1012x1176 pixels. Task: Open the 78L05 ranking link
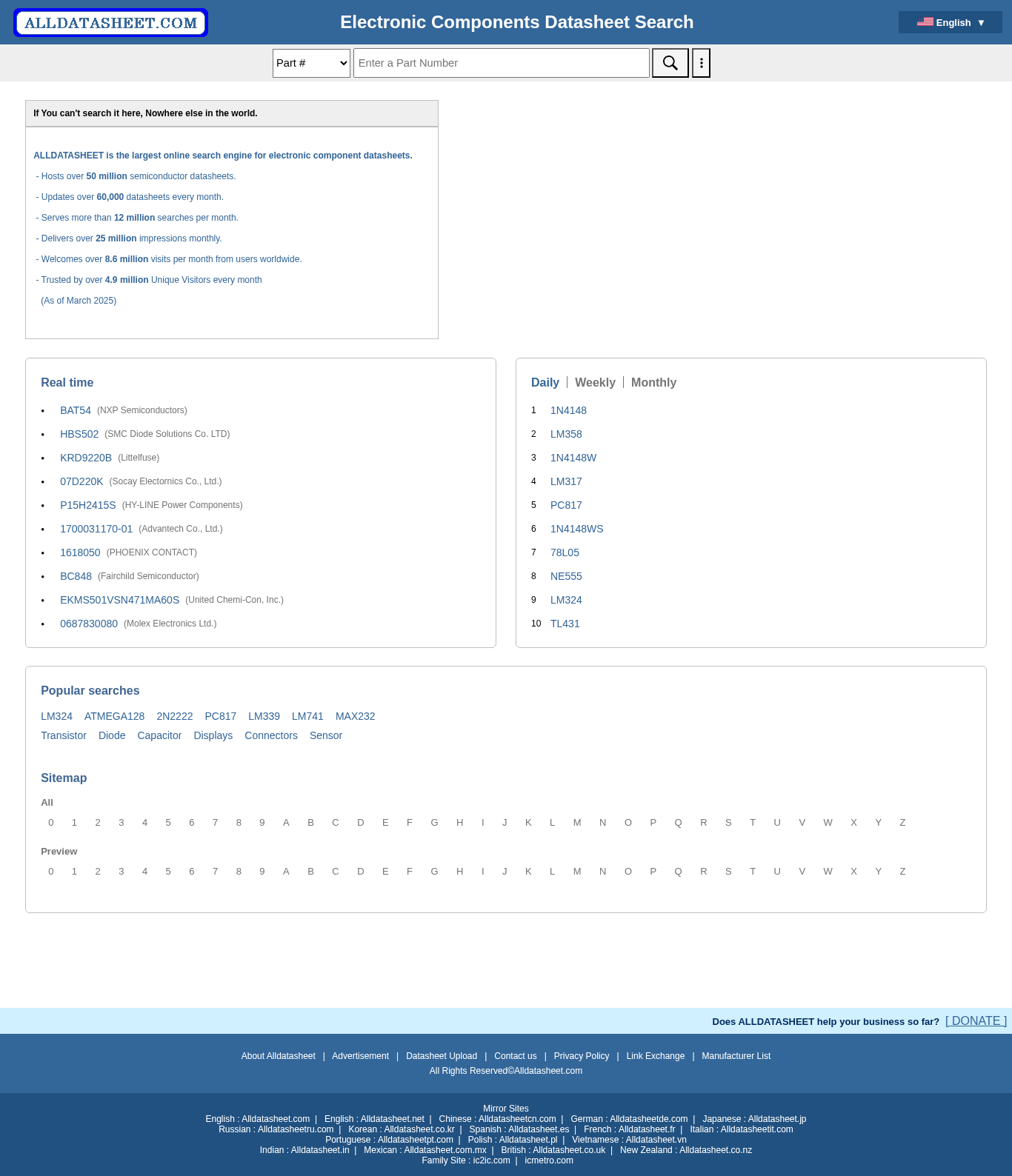(565, 552)
